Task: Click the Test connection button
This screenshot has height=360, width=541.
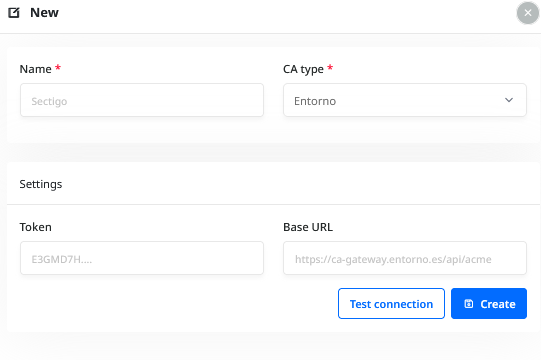Action: [391, 304]
